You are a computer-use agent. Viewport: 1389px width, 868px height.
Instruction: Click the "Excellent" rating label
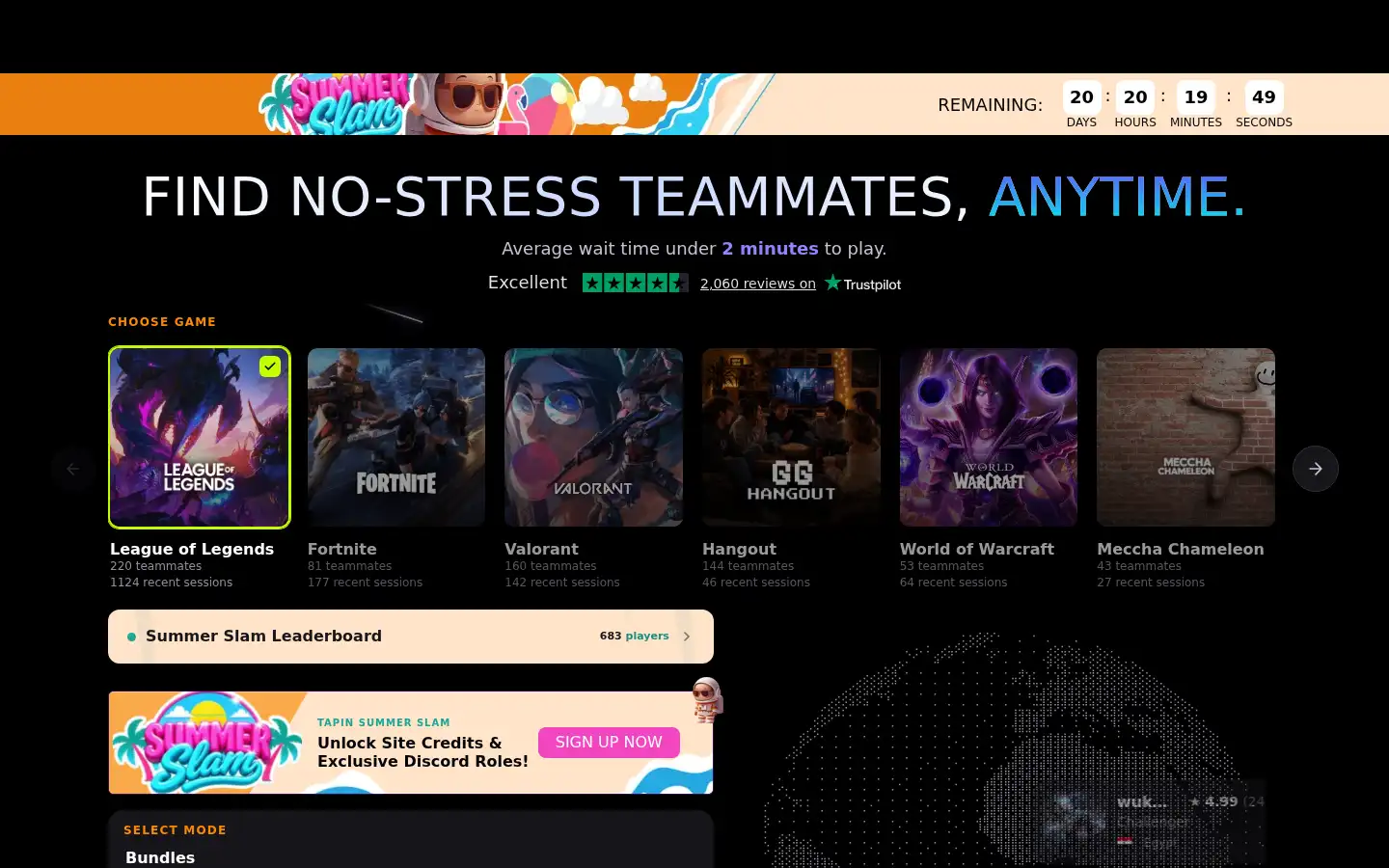click(x=528, y=283)
